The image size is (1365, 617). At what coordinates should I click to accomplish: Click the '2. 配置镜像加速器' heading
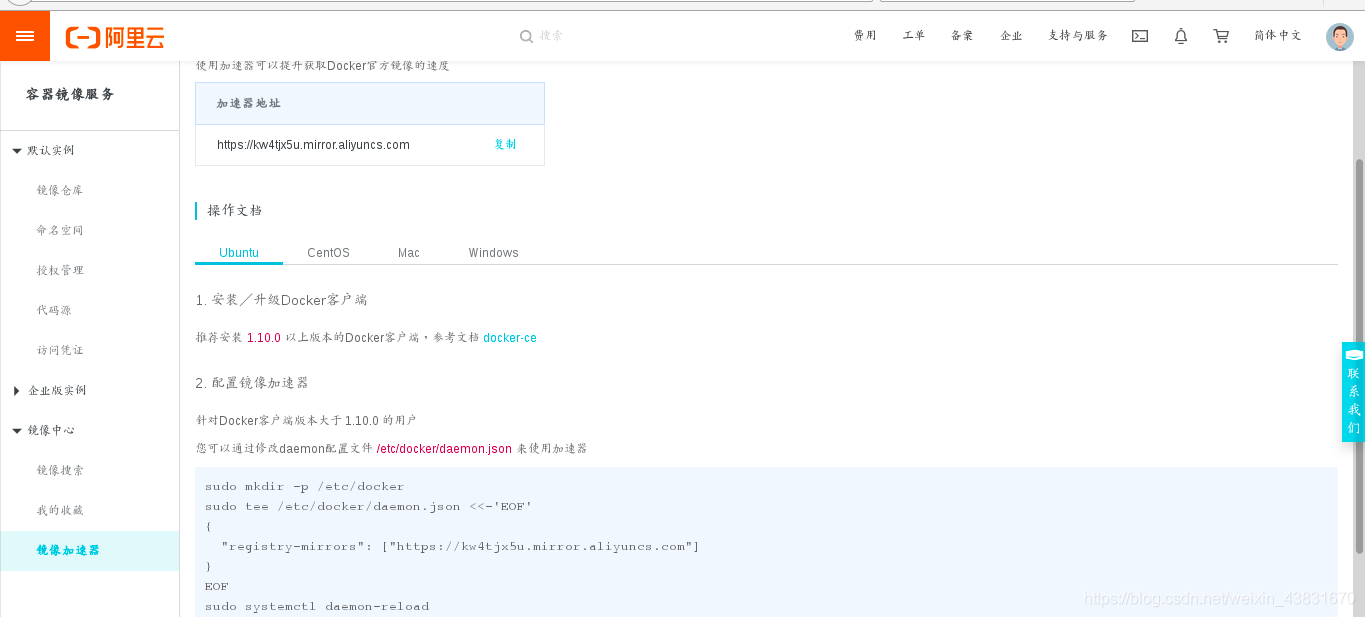click(x=252, y=383)
